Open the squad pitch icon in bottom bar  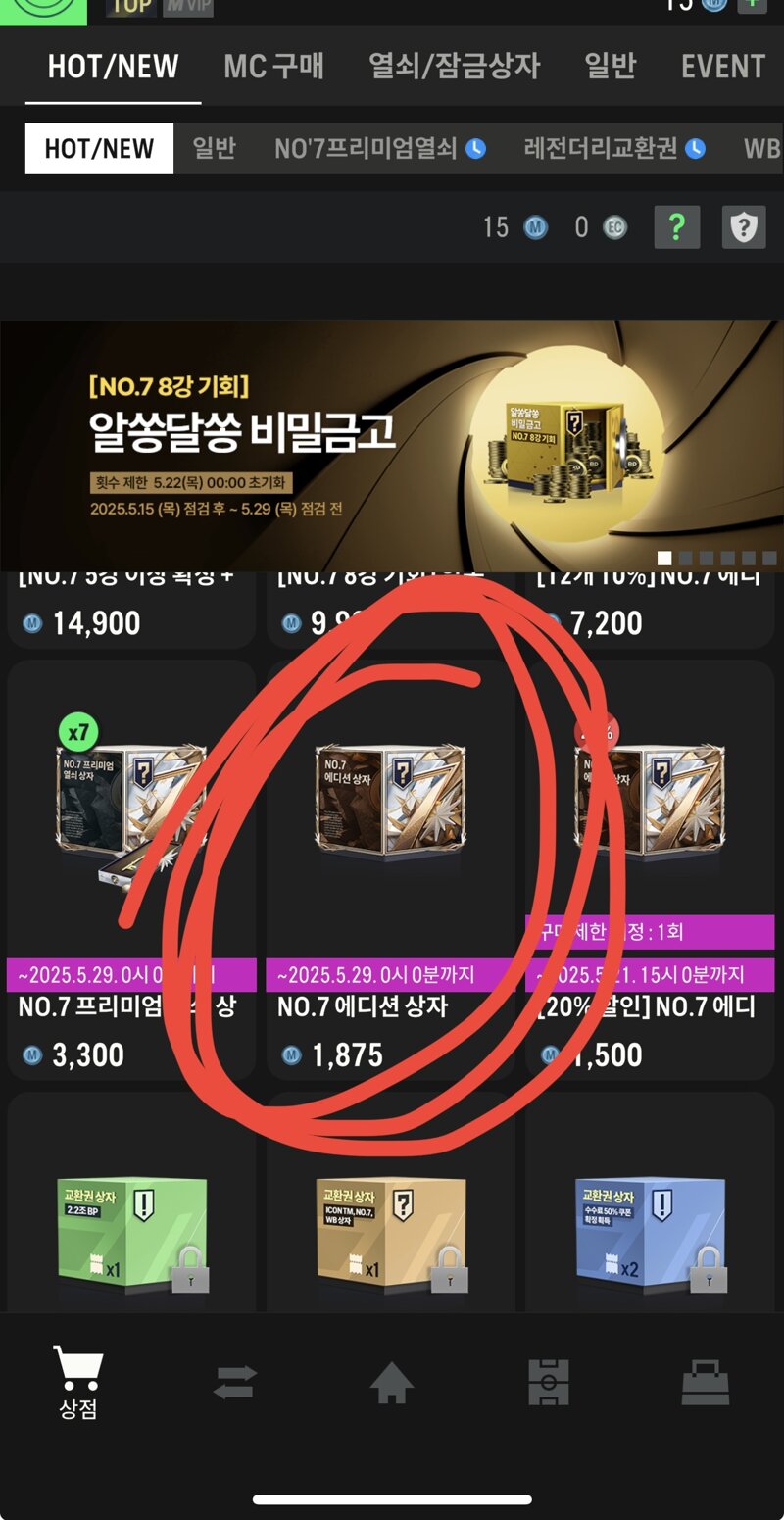549,1383
